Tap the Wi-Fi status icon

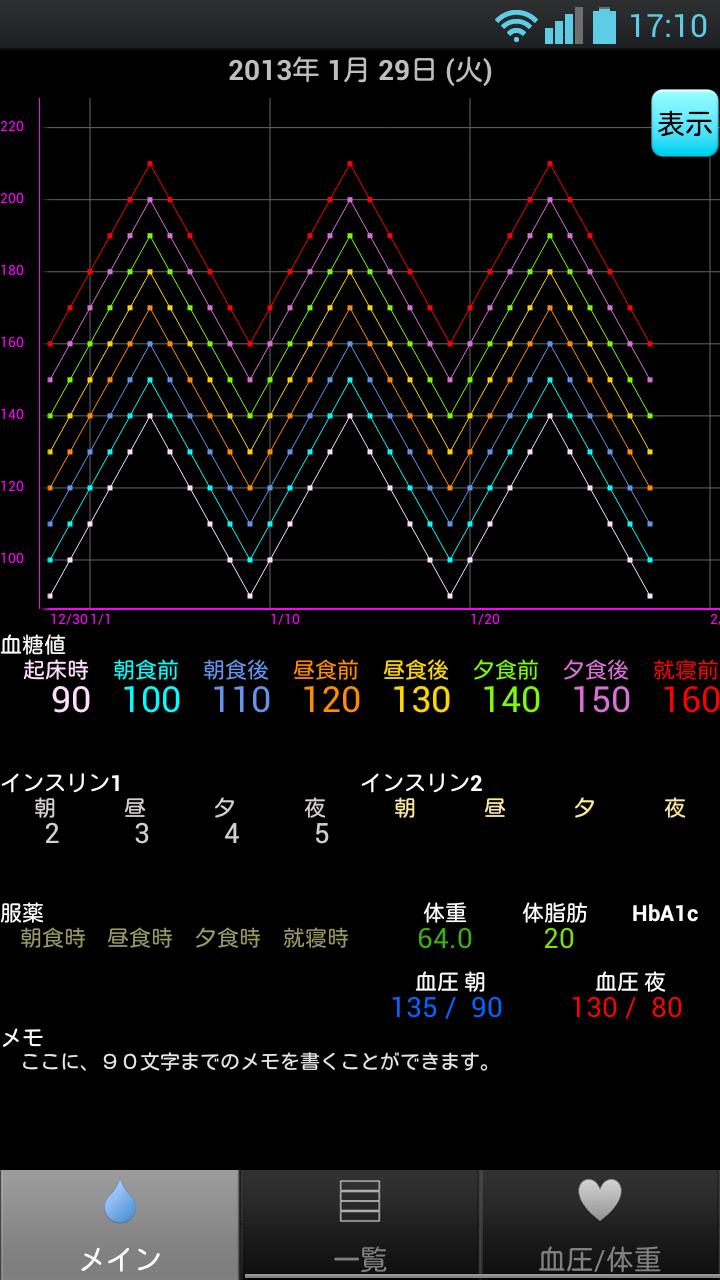(x=516, y=25)
